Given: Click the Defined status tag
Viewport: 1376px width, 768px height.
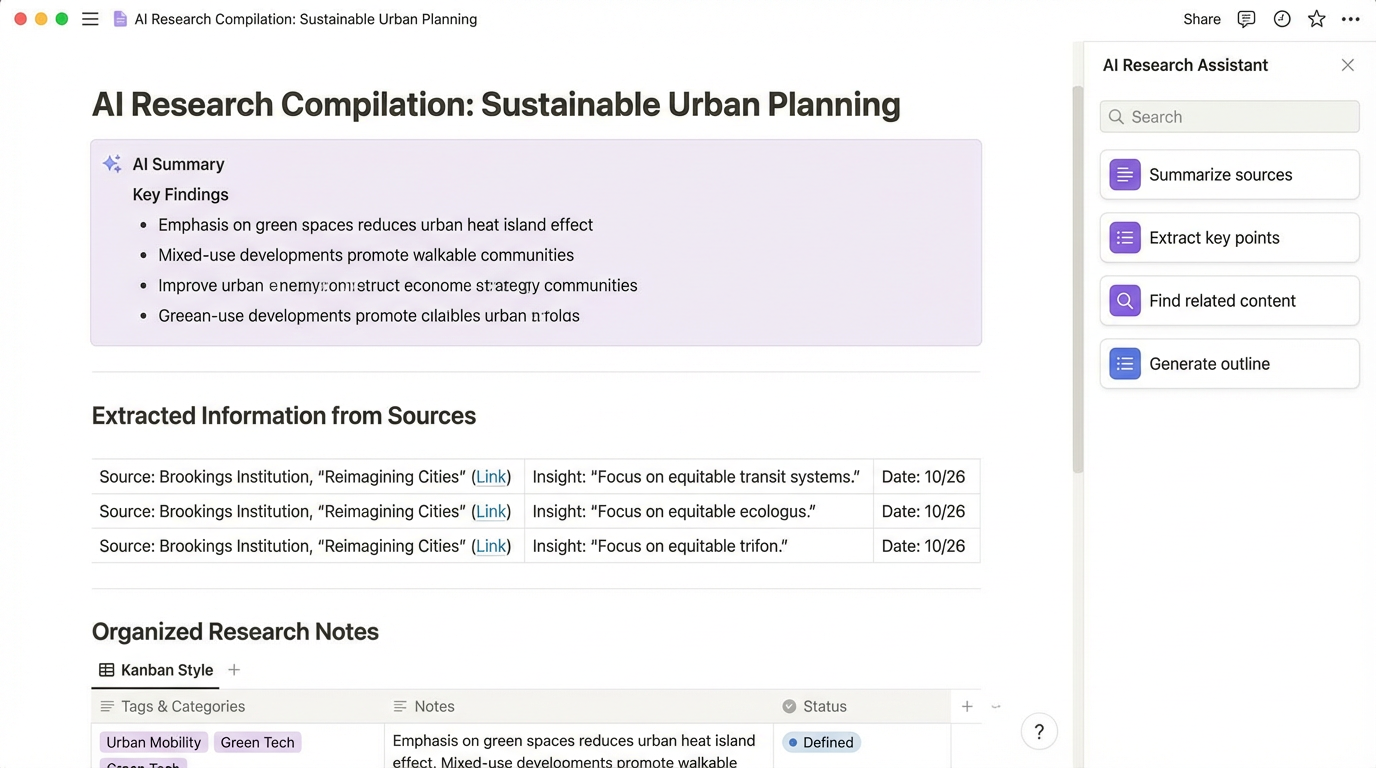Looking at the screenshot, I should click(x=821, y=742).
